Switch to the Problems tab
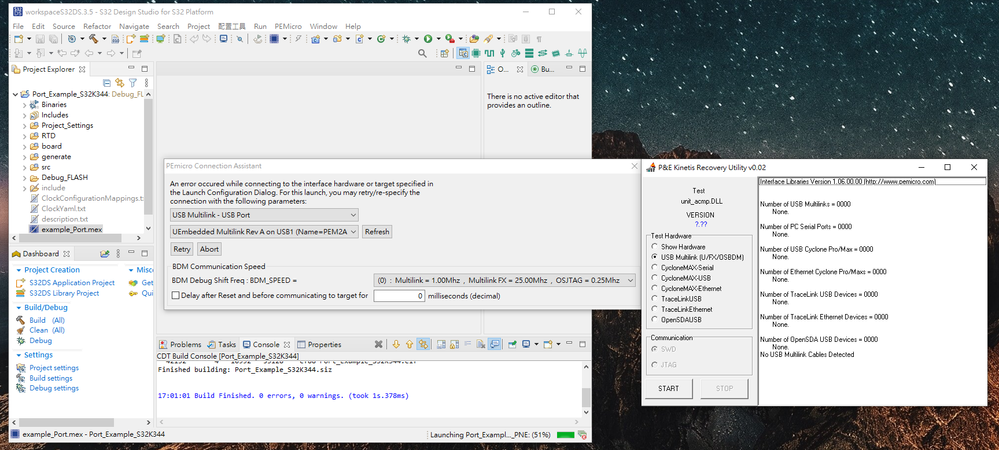 (x=180, y=344)
